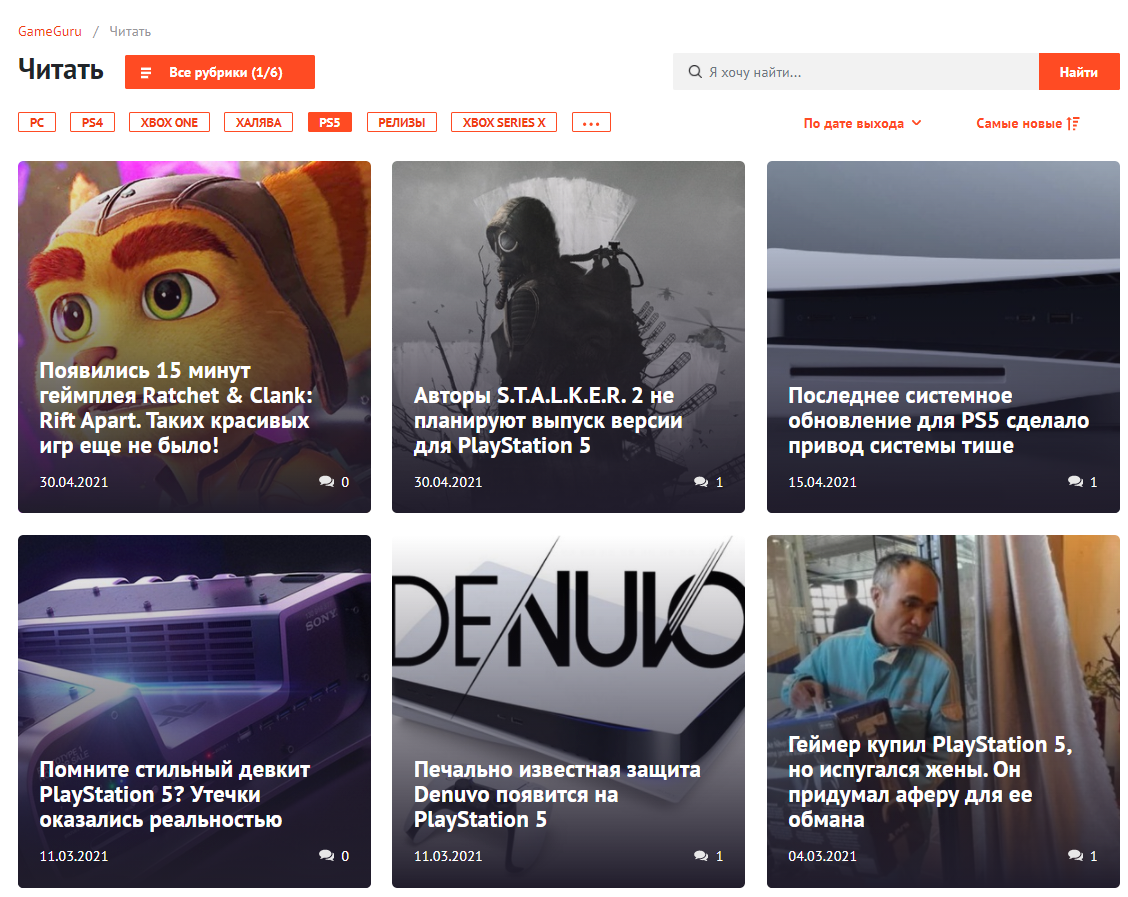
Task: Click the Читать breadcrumb item
Action: tap(130, 31)
